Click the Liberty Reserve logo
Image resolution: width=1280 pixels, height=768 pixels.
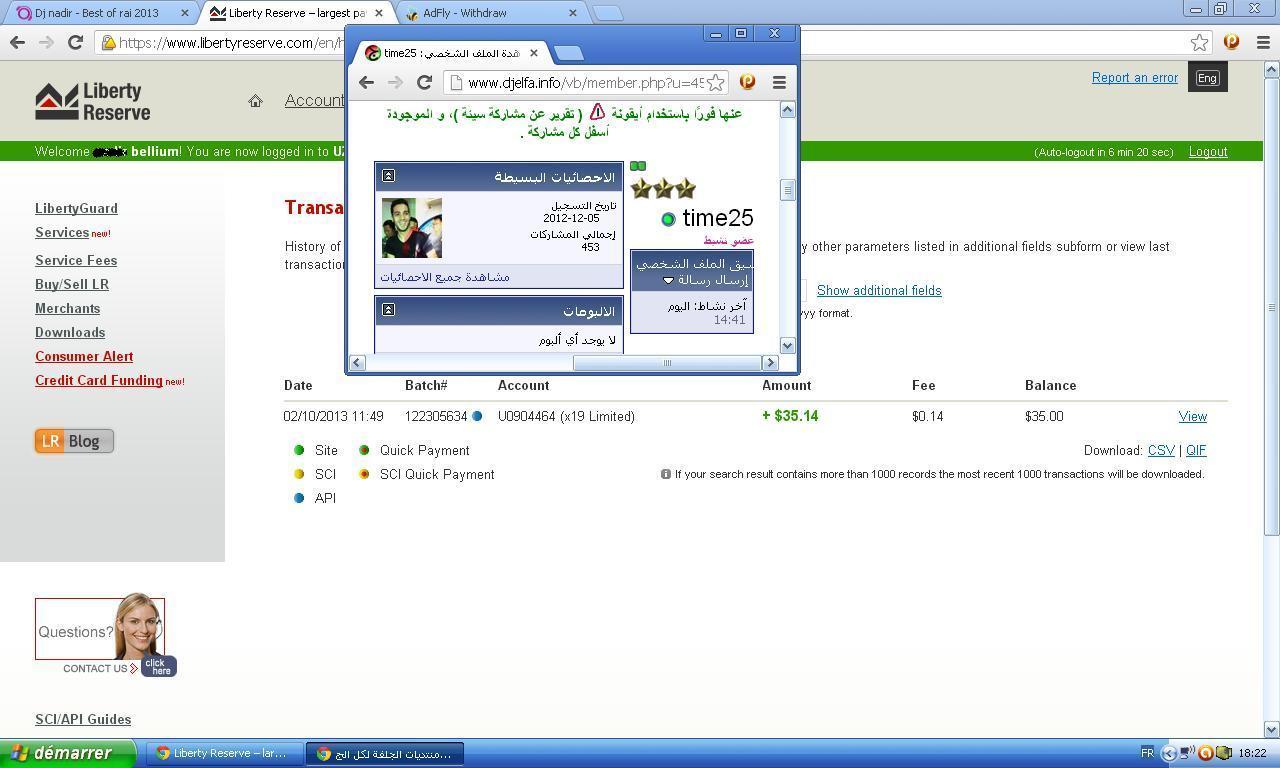(92, 101)
